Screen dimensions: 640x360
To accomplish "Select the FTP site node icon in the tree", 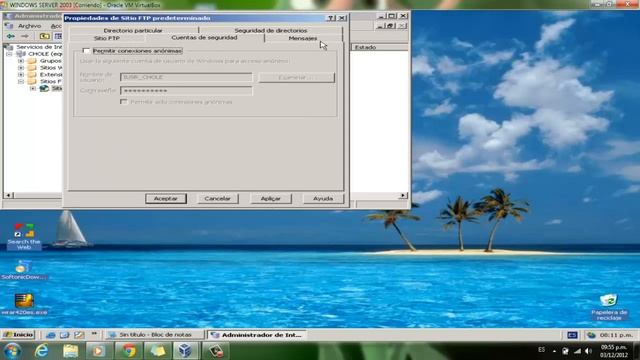I will click(x=44, y=88).
